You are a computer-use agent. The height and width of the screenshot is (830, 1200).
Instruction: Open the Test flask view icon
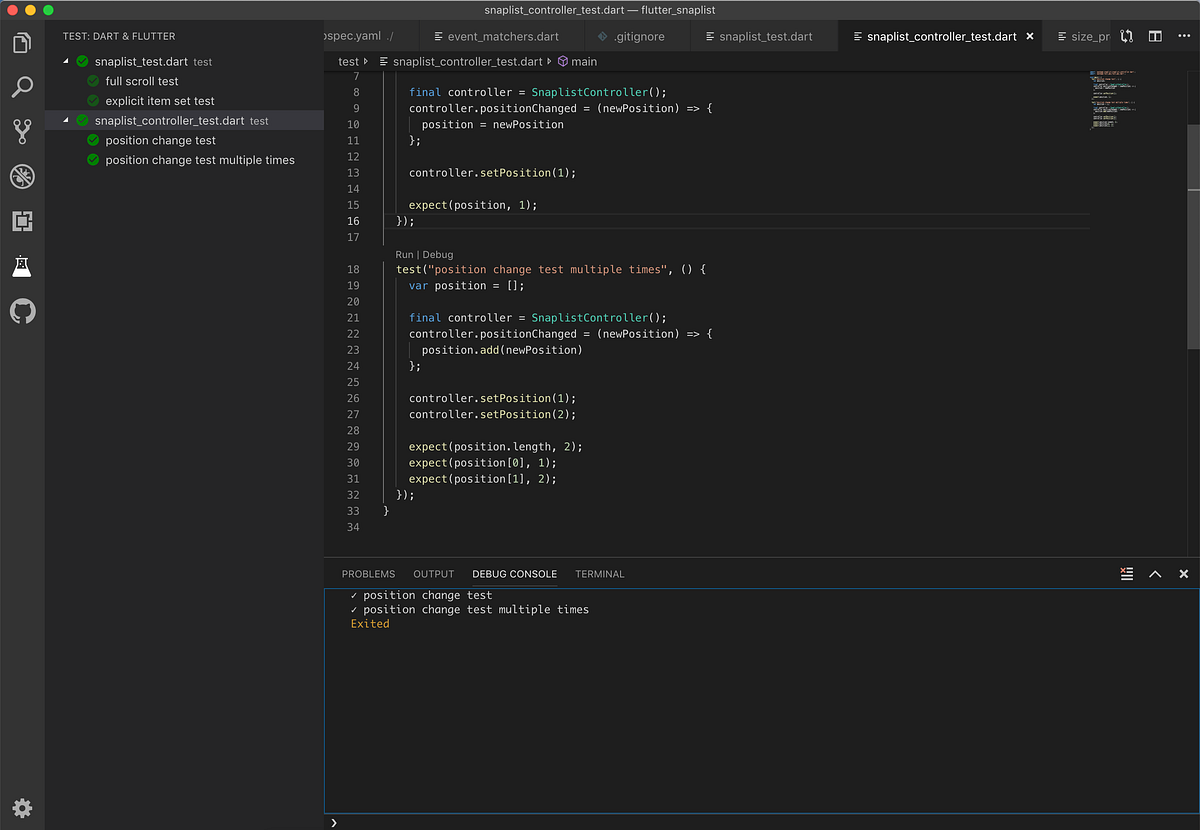click(22, 266)
